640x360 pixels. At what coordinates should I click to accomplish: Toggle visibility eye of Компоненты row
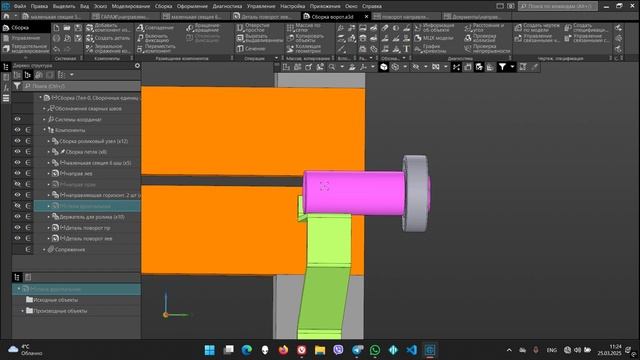pos(18,130)
